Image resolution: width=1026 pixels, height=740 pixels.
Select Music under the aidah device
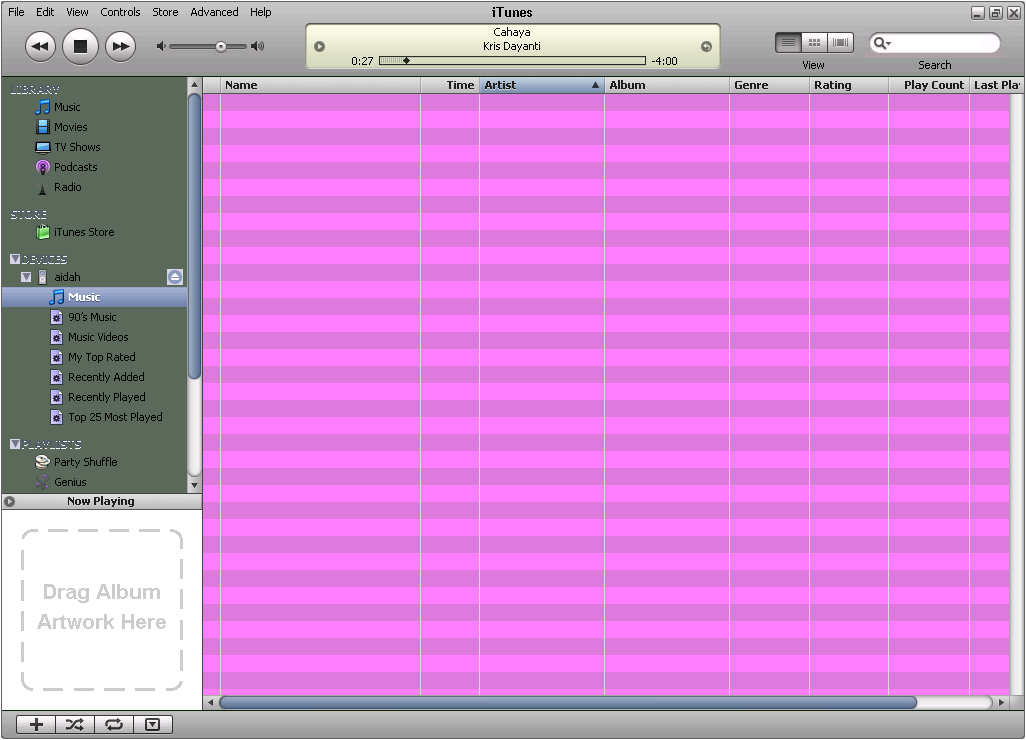[94, 297]
